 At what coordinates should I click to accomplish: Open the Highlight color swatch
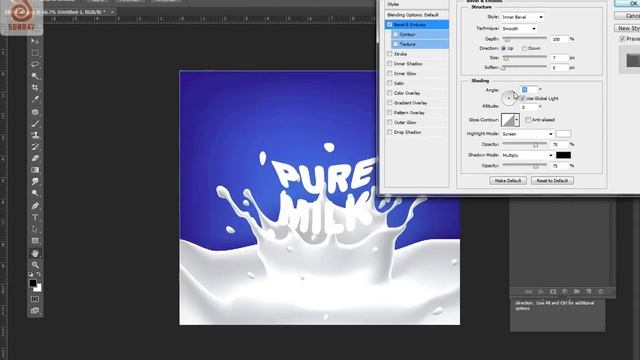[563, 134]
